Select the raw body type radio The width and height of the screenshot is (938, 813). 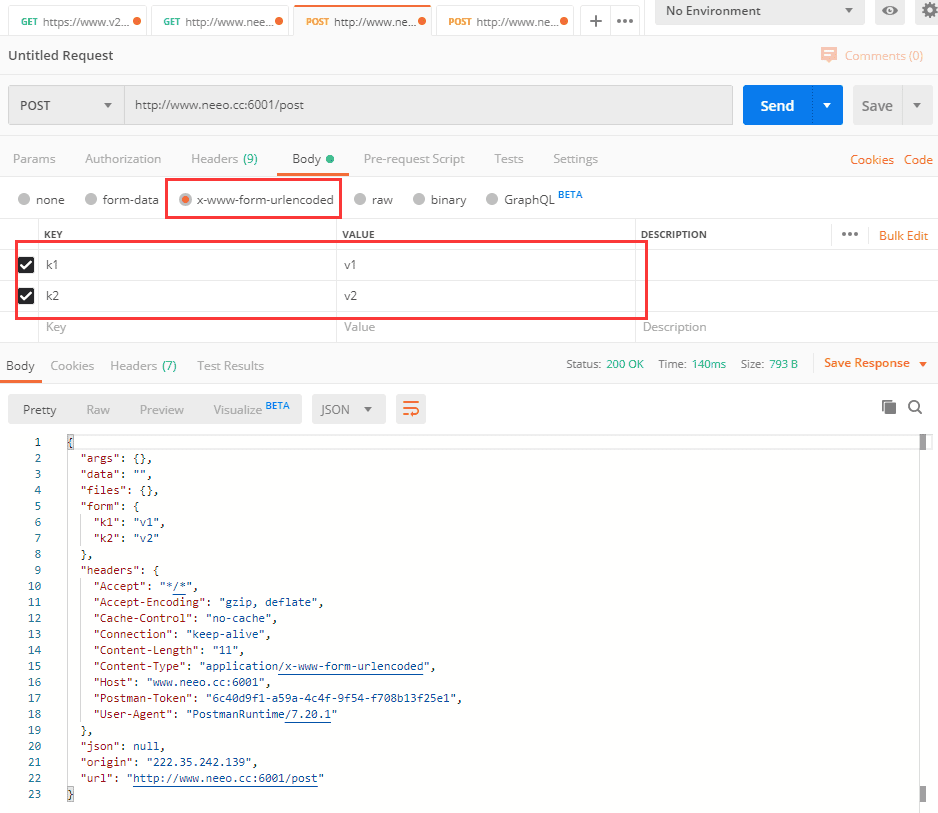click(360, 199)
